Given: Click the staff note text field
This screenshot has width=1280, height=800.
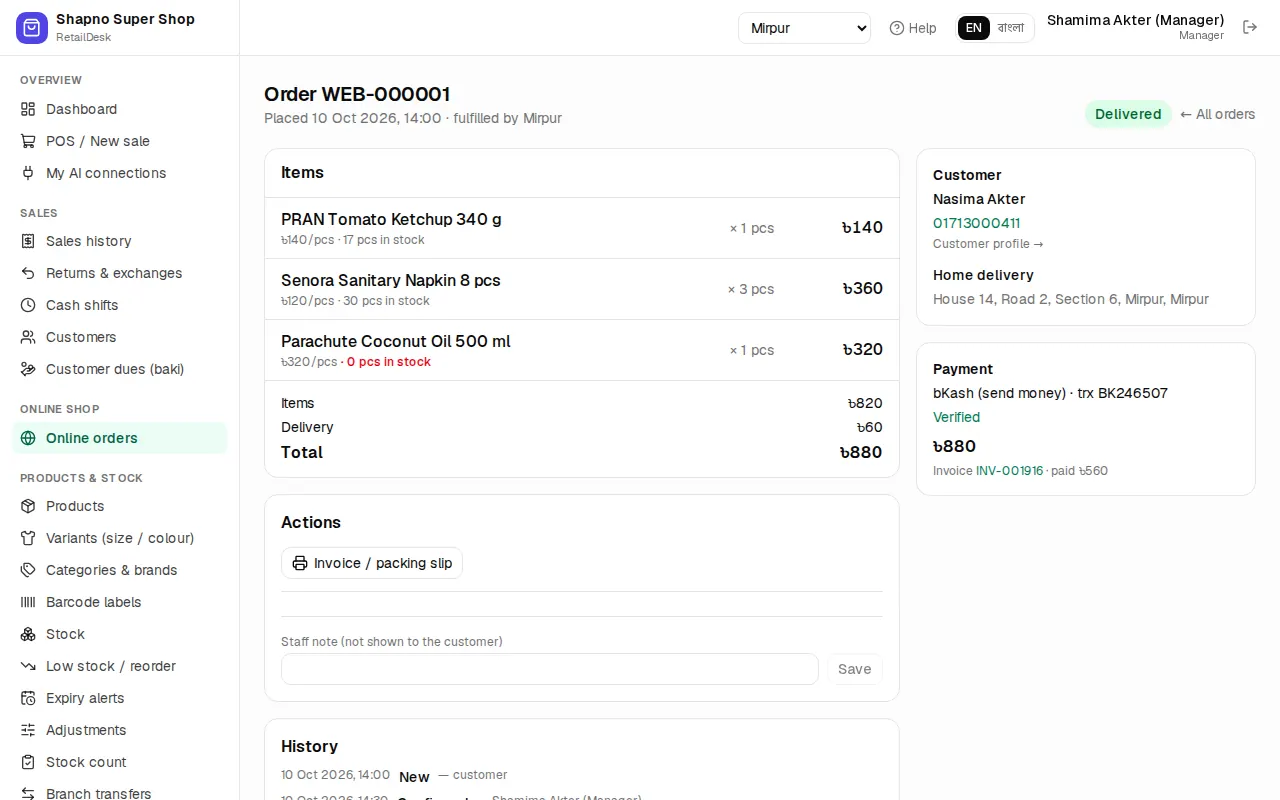Looking at the screenshot, I should pyautogui.click(x=550, y=669).
